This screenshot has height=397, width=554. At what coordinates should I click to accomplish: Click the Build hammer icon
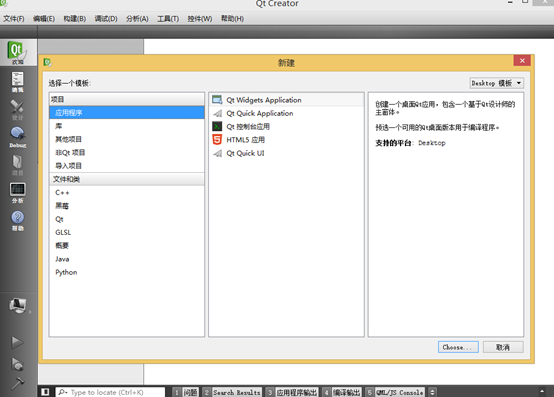coord(17,383)
